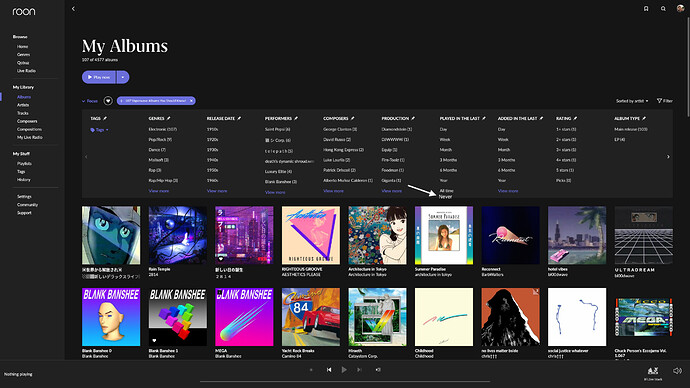Filter by 5 stars rating
Screen dimensions: 690x388
point(565,170)
